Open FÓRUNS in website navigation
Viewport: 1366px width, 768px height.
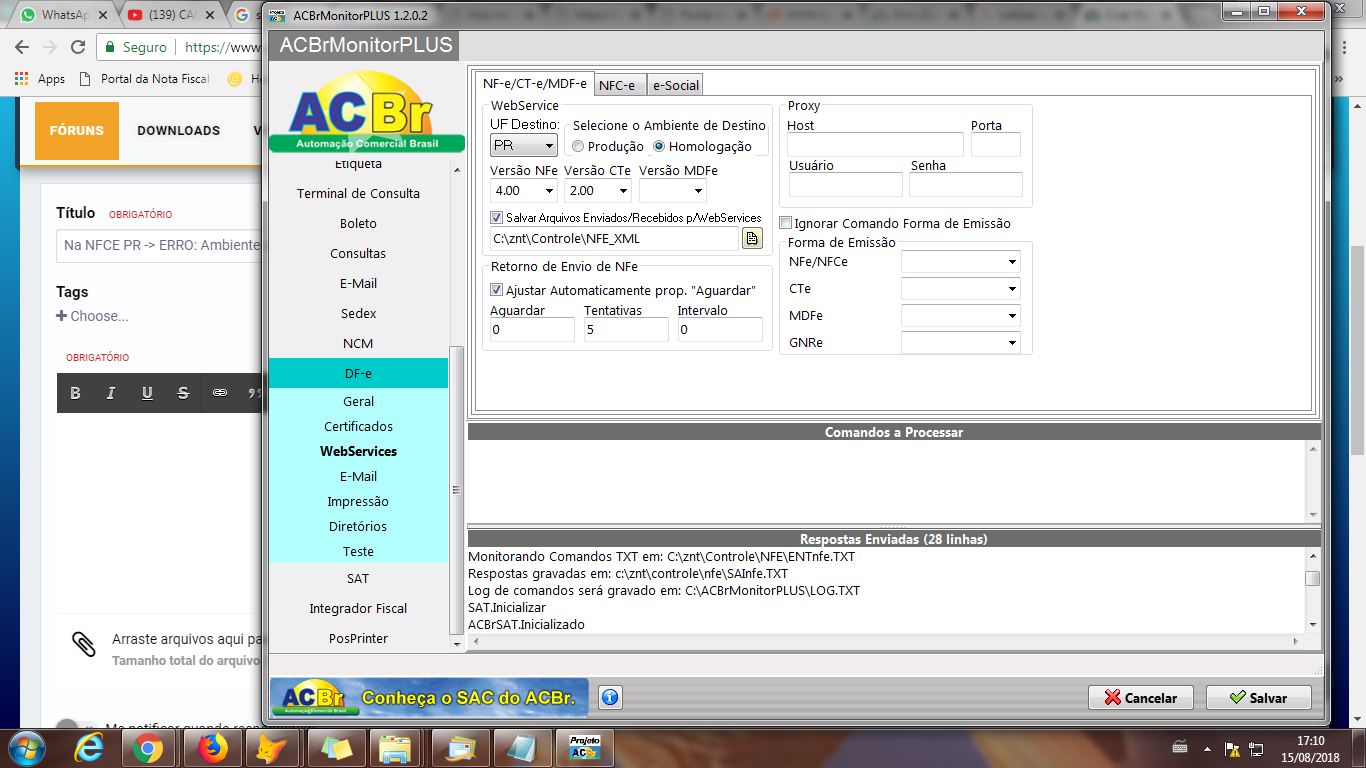[x=77, y=130]
